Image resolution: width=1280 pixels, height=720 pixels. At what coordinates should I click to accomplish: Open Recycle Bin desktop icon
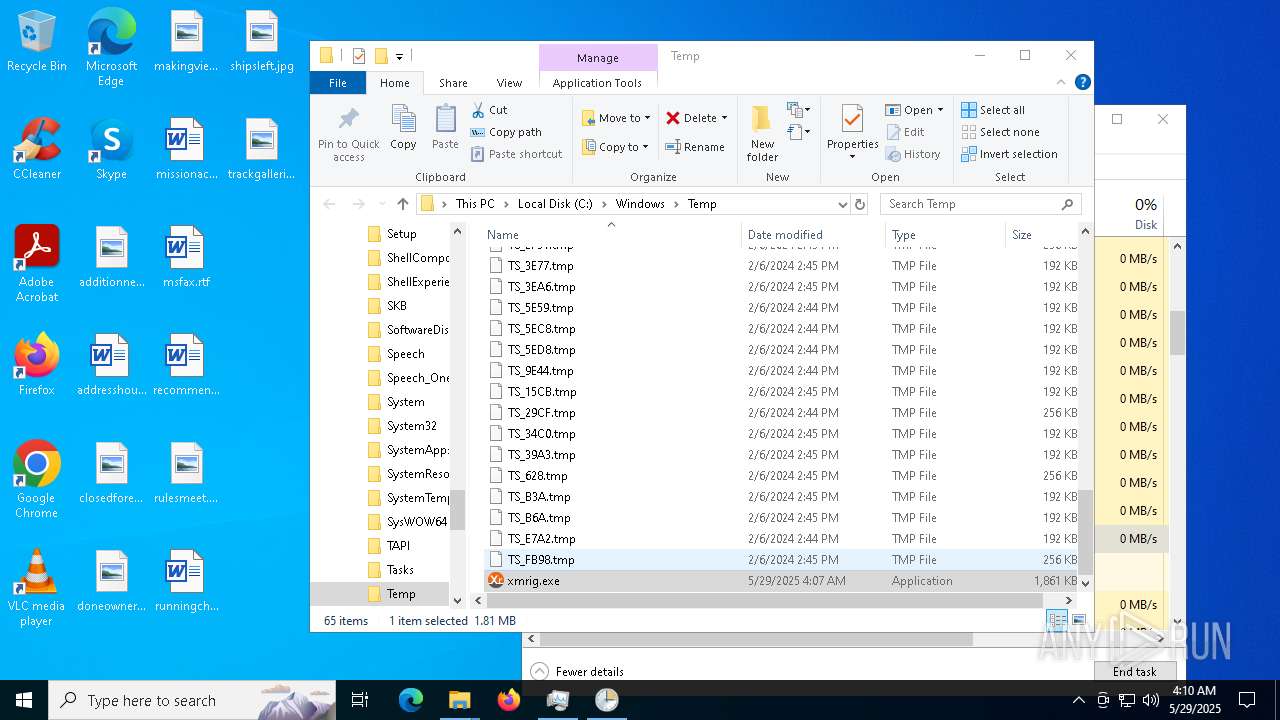[x=37, y=42]
